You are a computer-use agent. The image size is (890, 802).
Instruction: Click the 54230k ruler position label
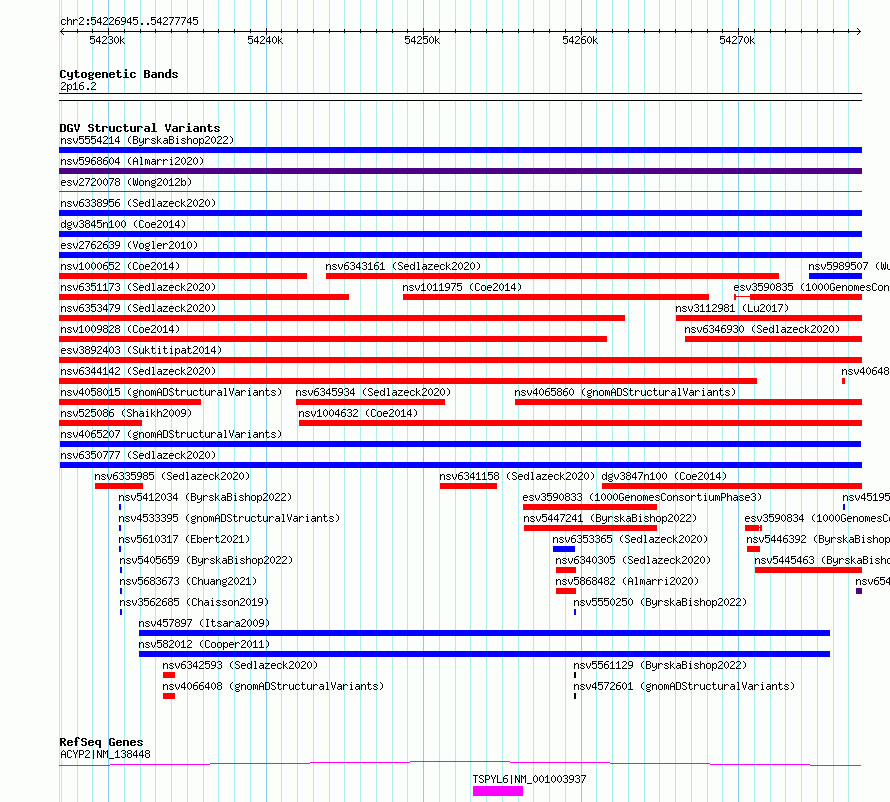pos(107,40)
